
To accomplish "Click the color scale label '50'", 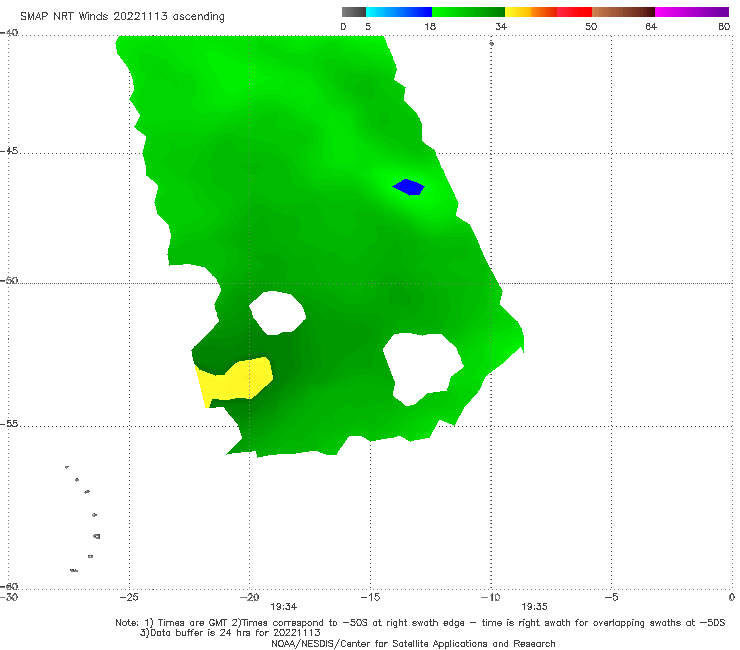I will coord(591,27).
